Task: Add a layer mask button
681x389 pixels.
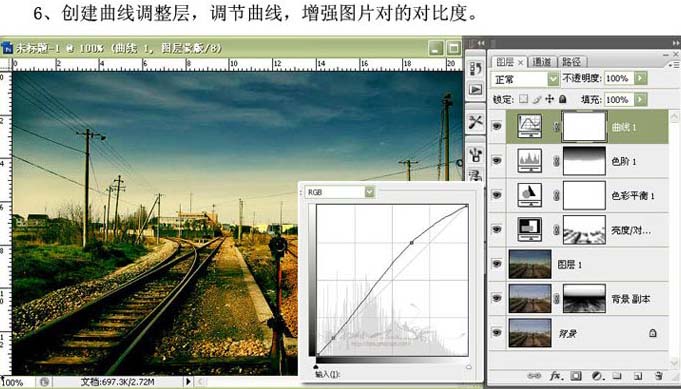Action: (x=576, y=376)
